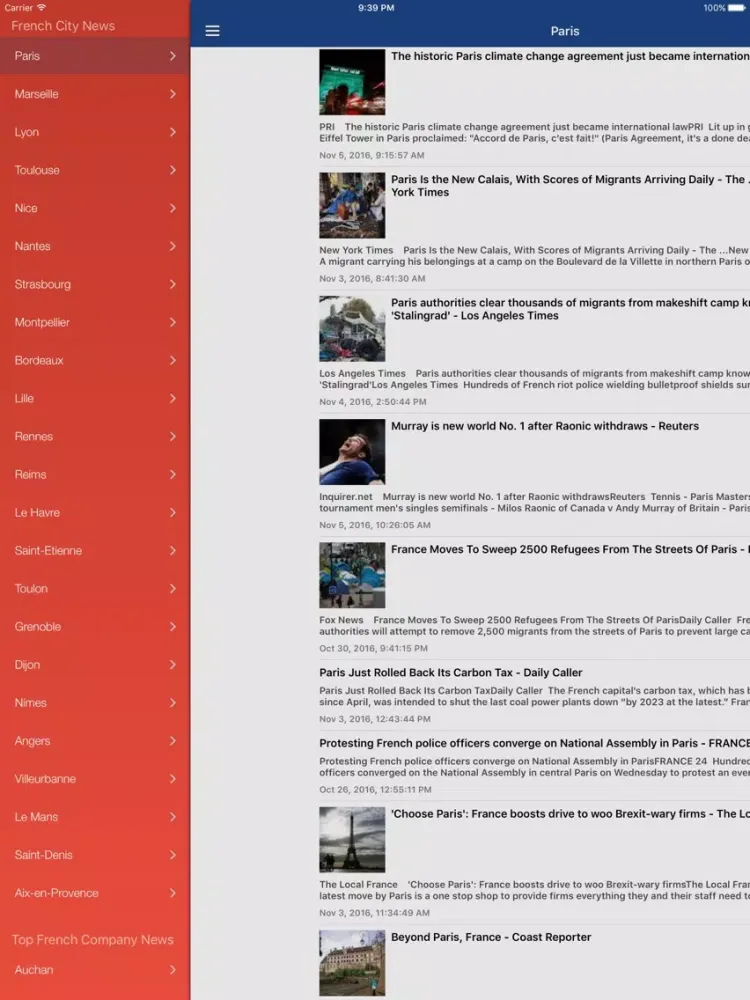Click the 'Oct 26, 2016, 12:55:11 PM' timestamp
The height and width of the screenshot is (1000, 750).
(376, 789)
